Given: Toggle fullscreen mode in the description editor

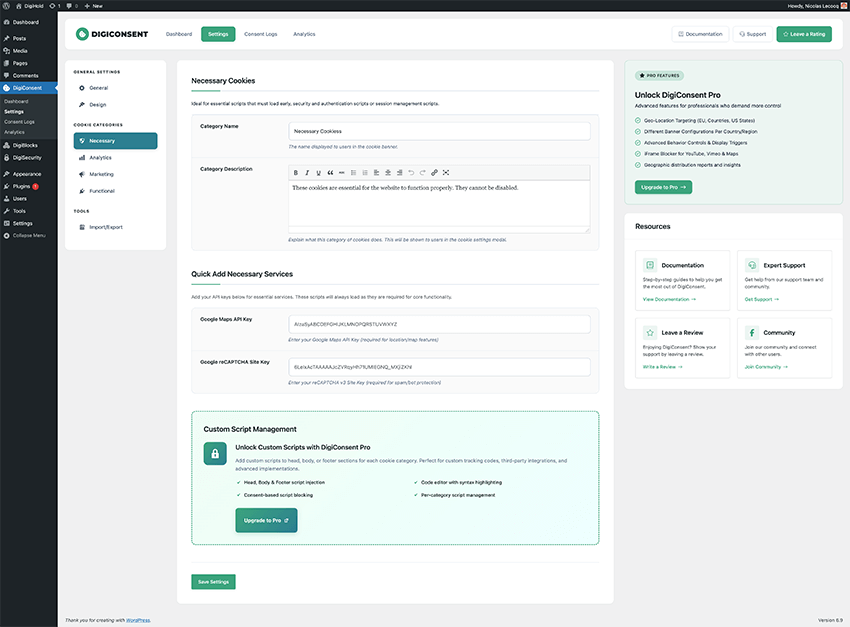Looking at the screenshot, I should 446,173.
